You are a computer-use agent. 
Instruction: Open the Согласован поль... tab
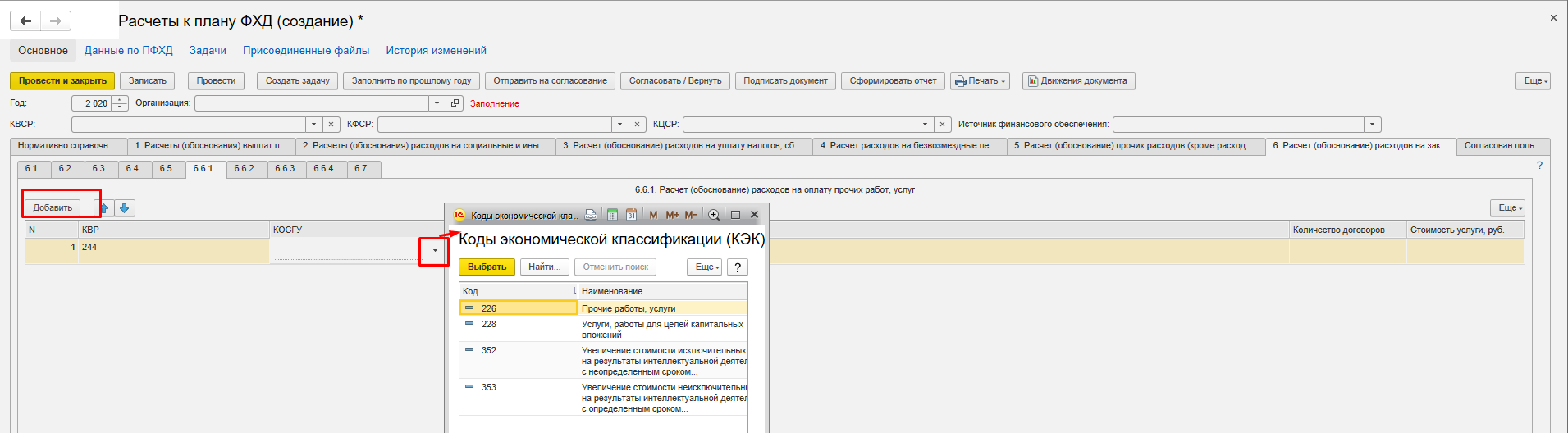click(x=1503, y=146)
